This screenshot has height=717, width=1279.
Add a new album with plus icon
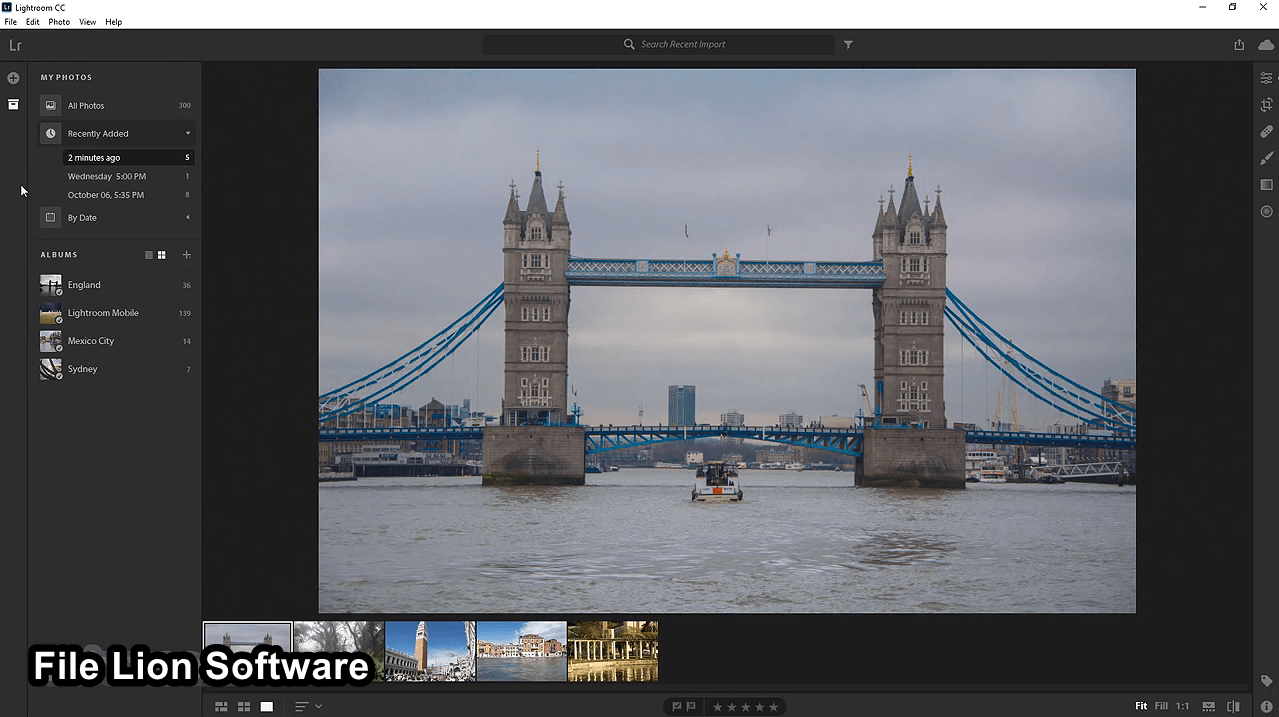point(186,255)
